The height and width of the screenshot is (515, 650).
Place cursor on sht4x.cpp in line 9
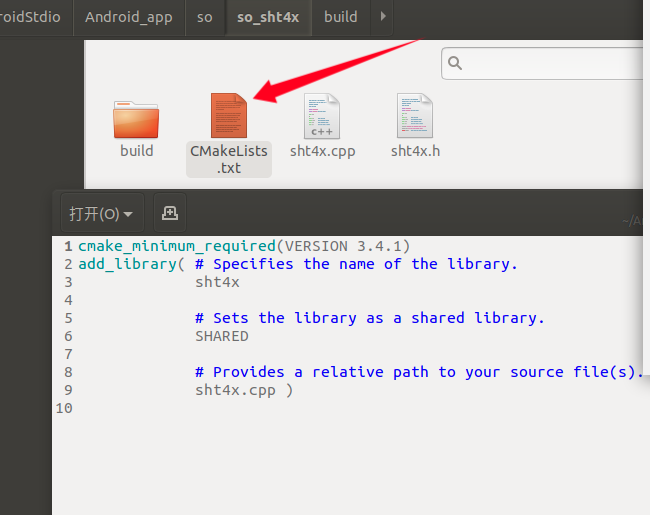[238, 390]
